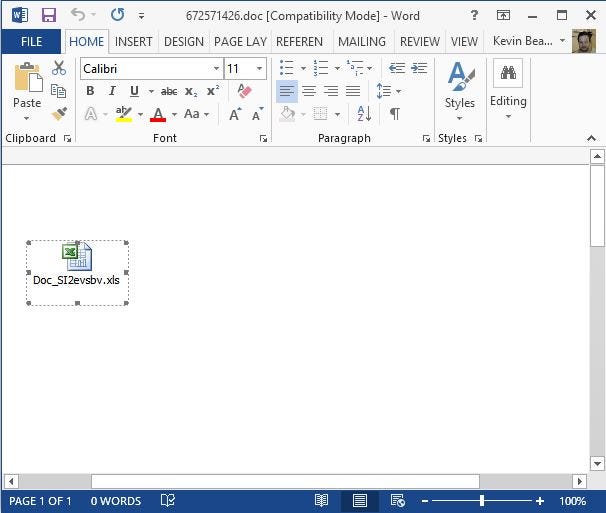Screen dimensions: 606x513
Task: Switch to the PAGE LAYOUT tab
Action: [240, 41]
